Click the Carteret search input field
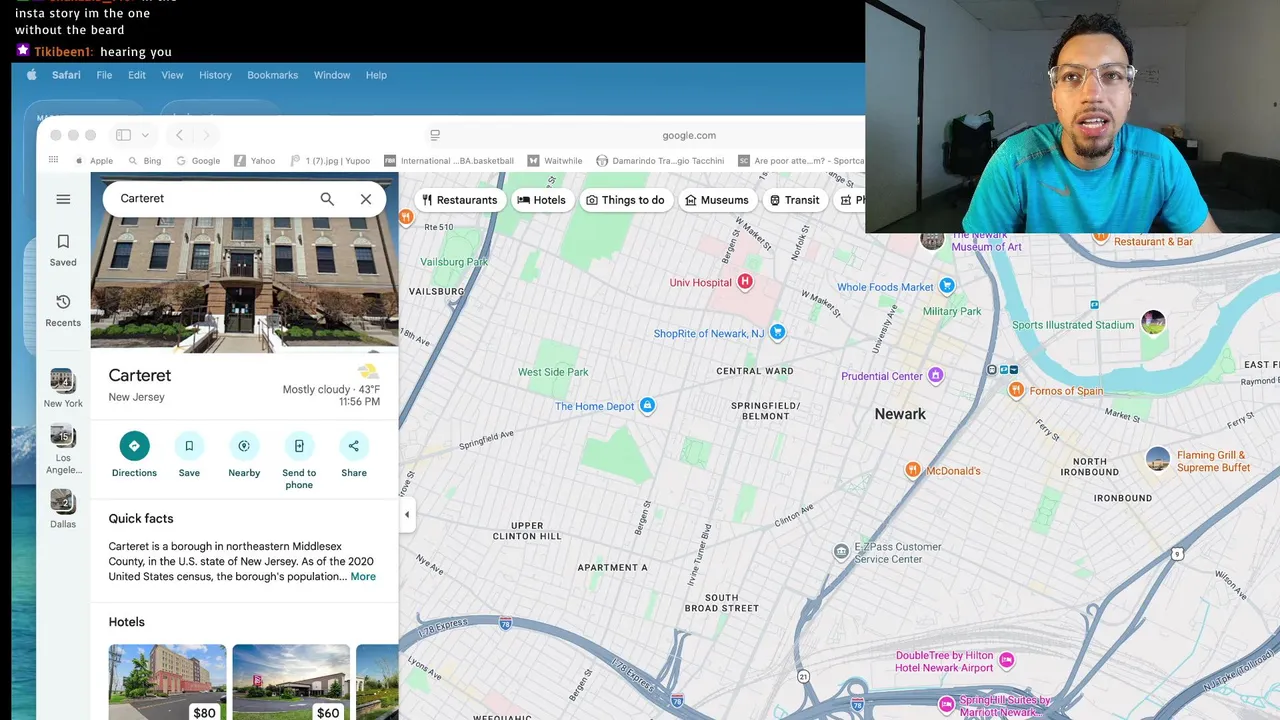1280x720 pixels. (210, 199)
